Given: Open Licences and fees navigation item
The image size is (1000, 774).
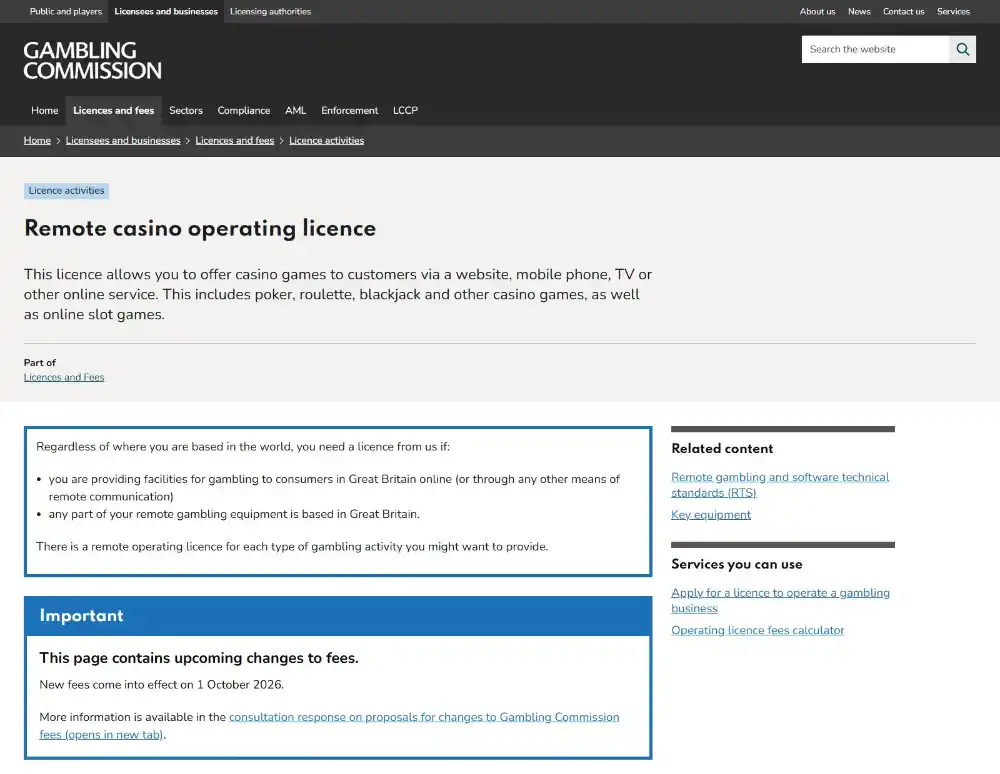Looking at the screenshot, I should coord(114,110).
